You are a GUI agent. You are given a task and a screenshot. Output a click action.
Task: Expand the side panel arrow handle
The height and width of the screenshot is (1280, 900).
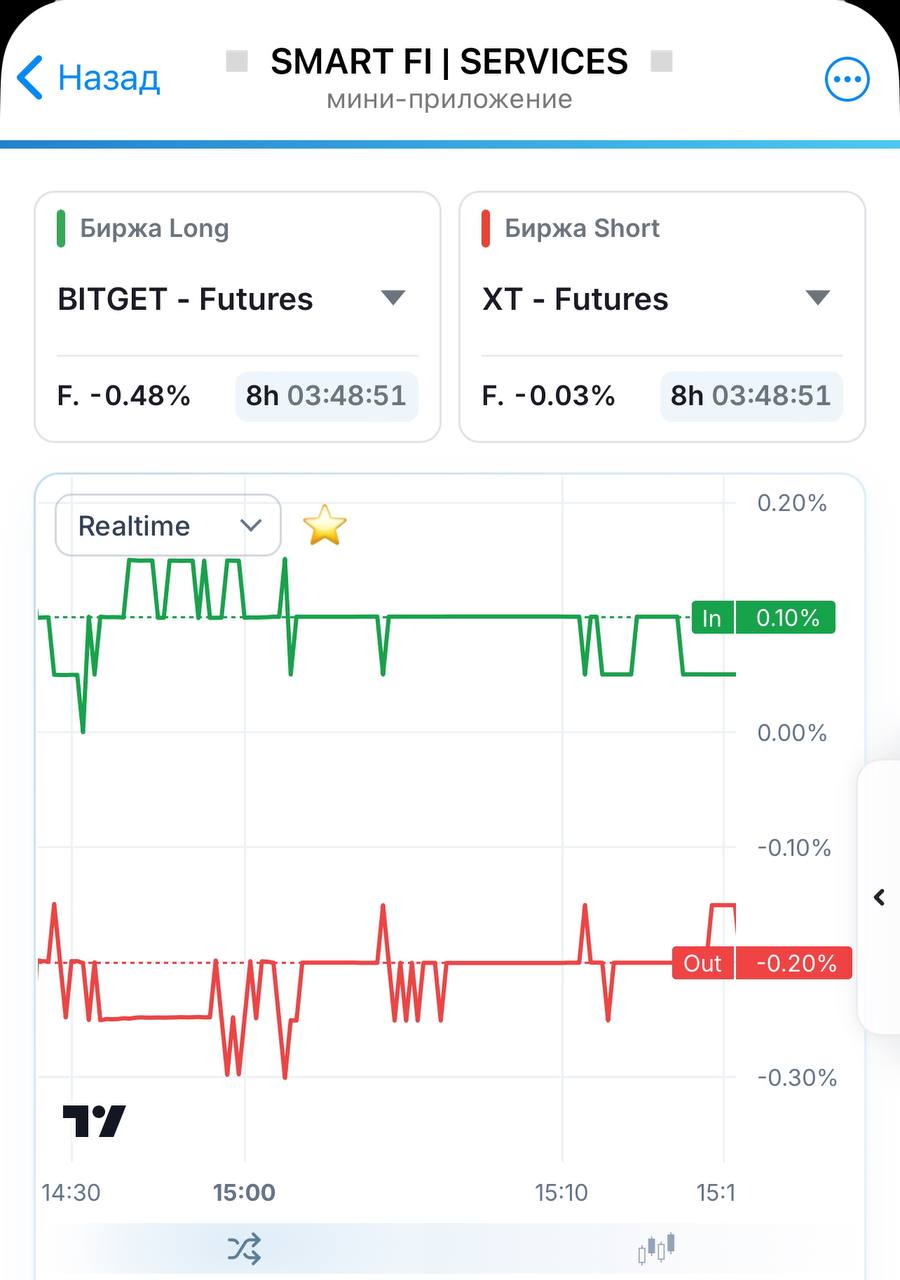coord(880,897)
